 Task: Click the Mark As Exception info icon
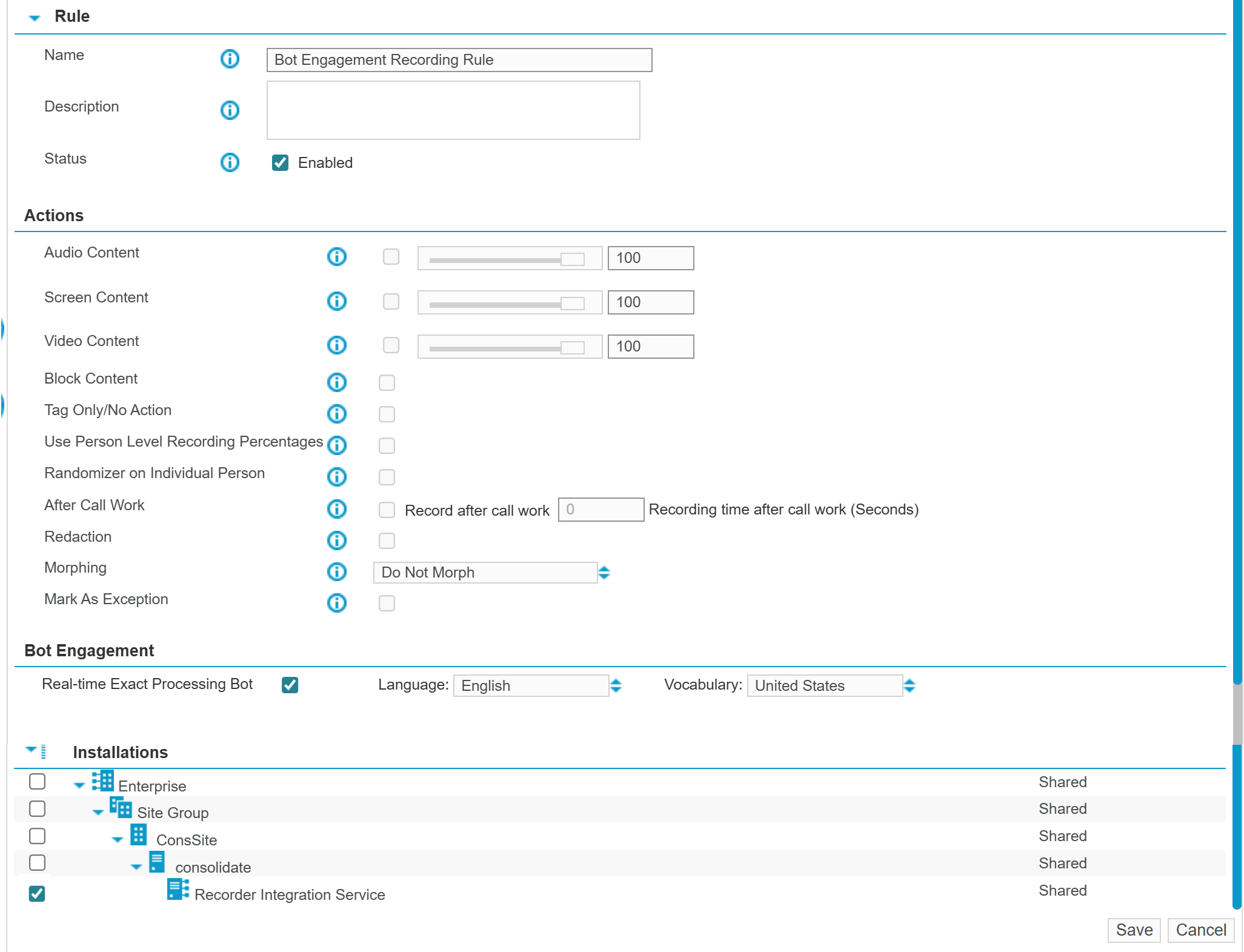(x=336, y=603)
